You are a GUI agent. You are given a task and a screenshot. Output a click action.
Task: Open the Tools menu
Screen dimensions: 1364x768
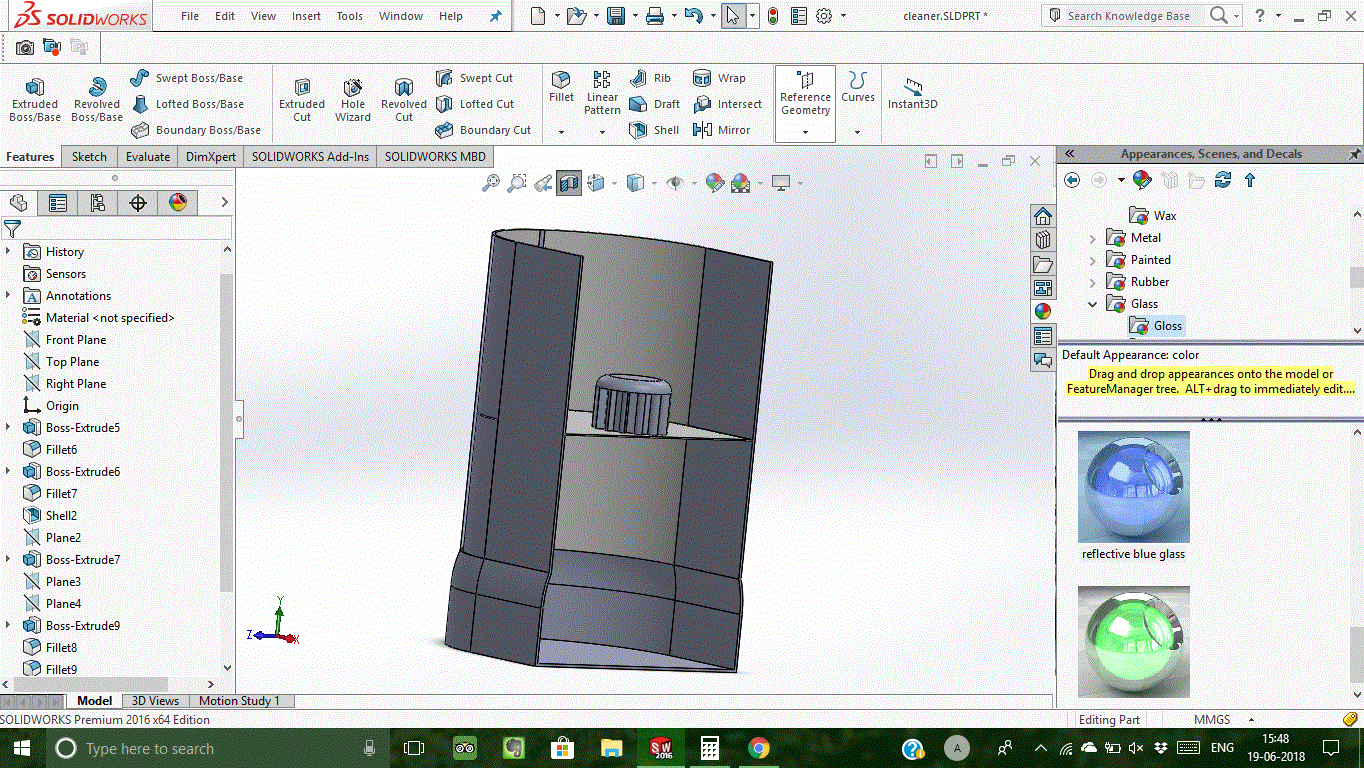[x=350, y=16]
